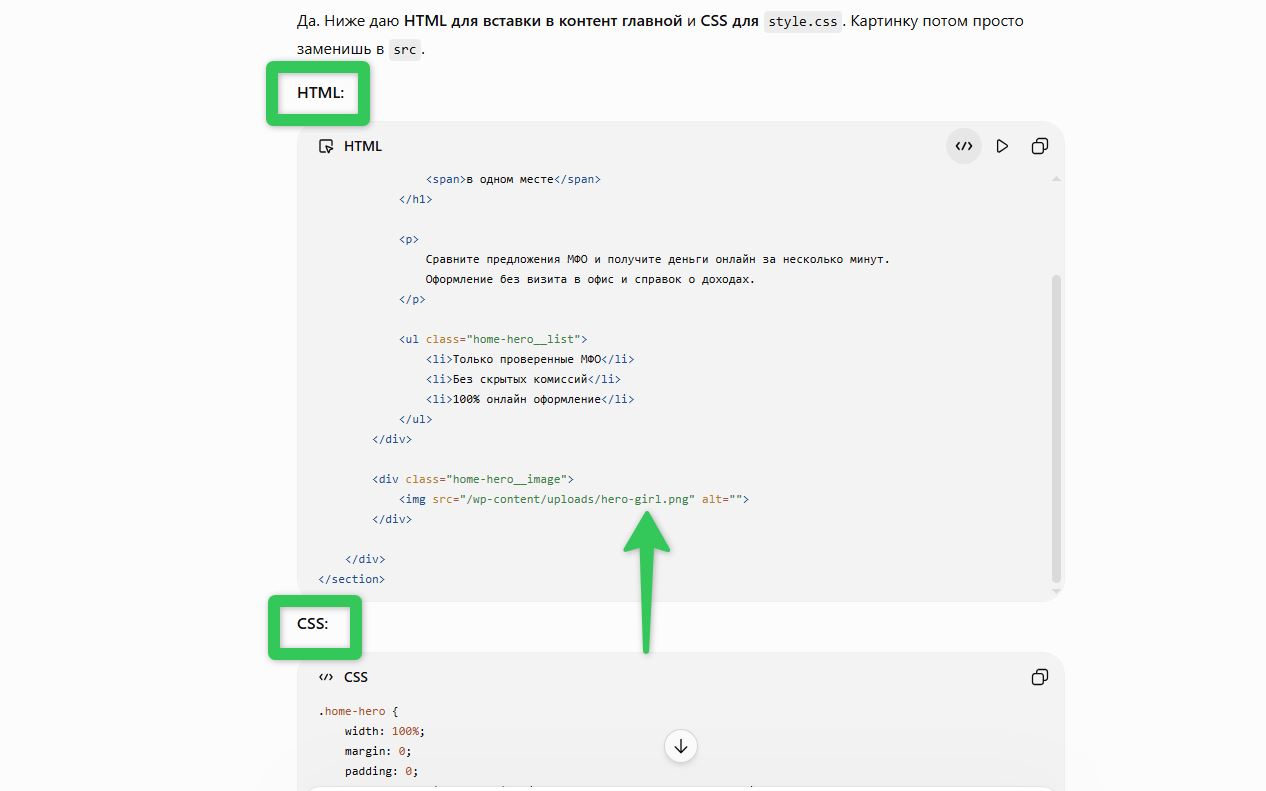1266x791 pixels.
Task: Copy the HTML code block
Action: pyautogui.click(x=1040, y=146)
